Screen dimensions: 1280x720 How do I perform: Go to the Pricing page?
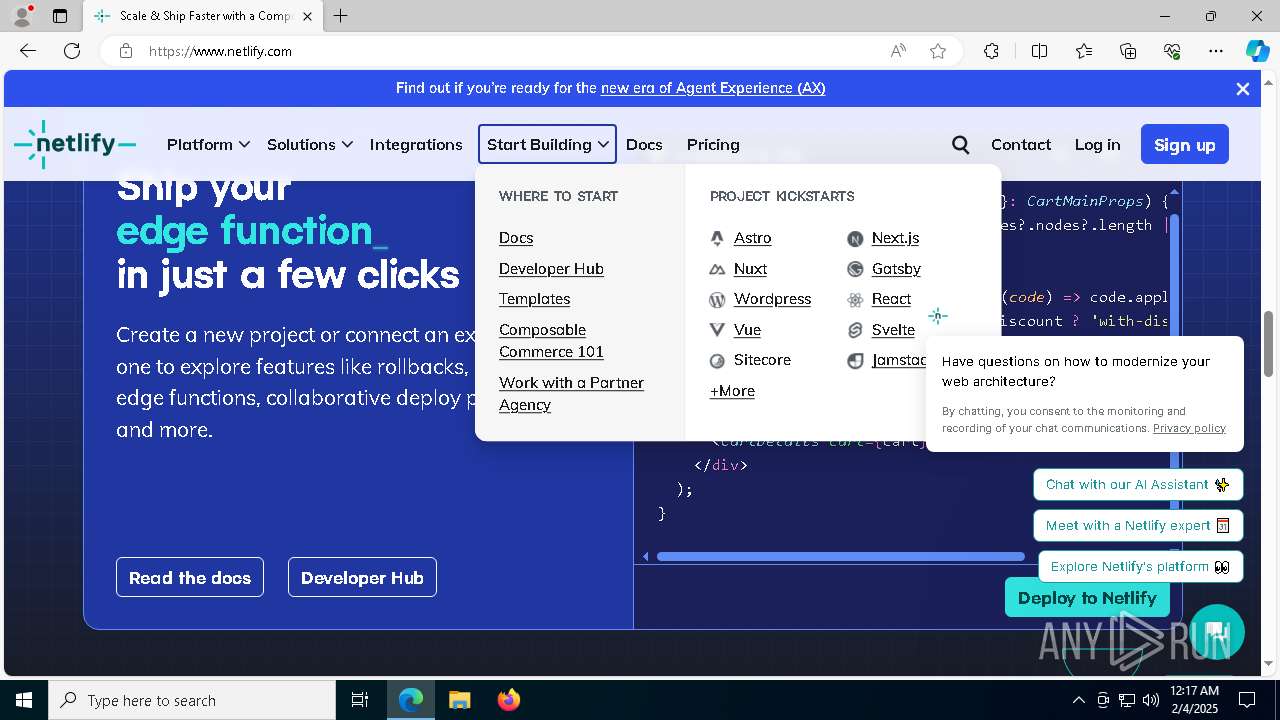point(713,145)
